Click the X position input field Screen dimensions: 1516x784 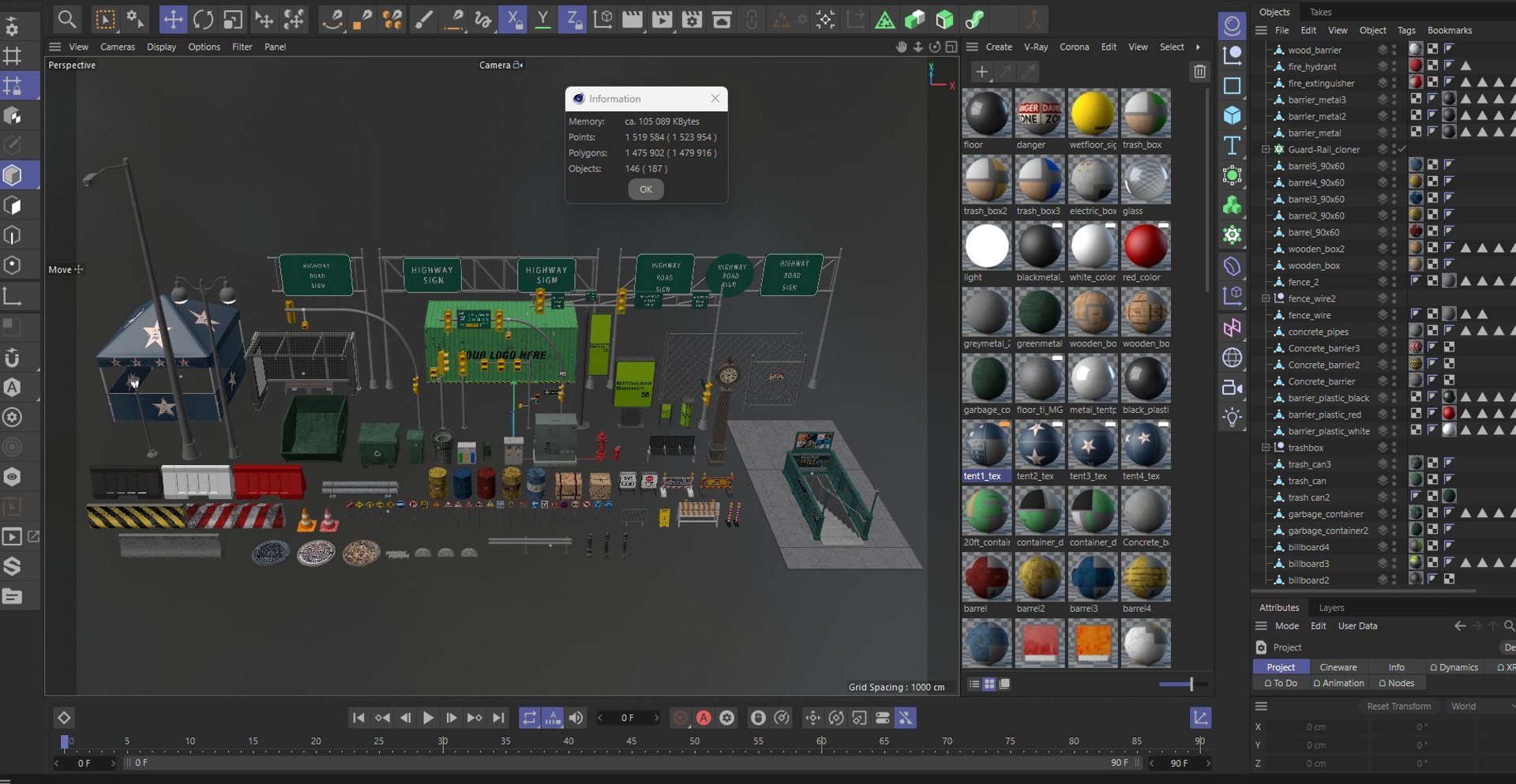click(1316, 727)
